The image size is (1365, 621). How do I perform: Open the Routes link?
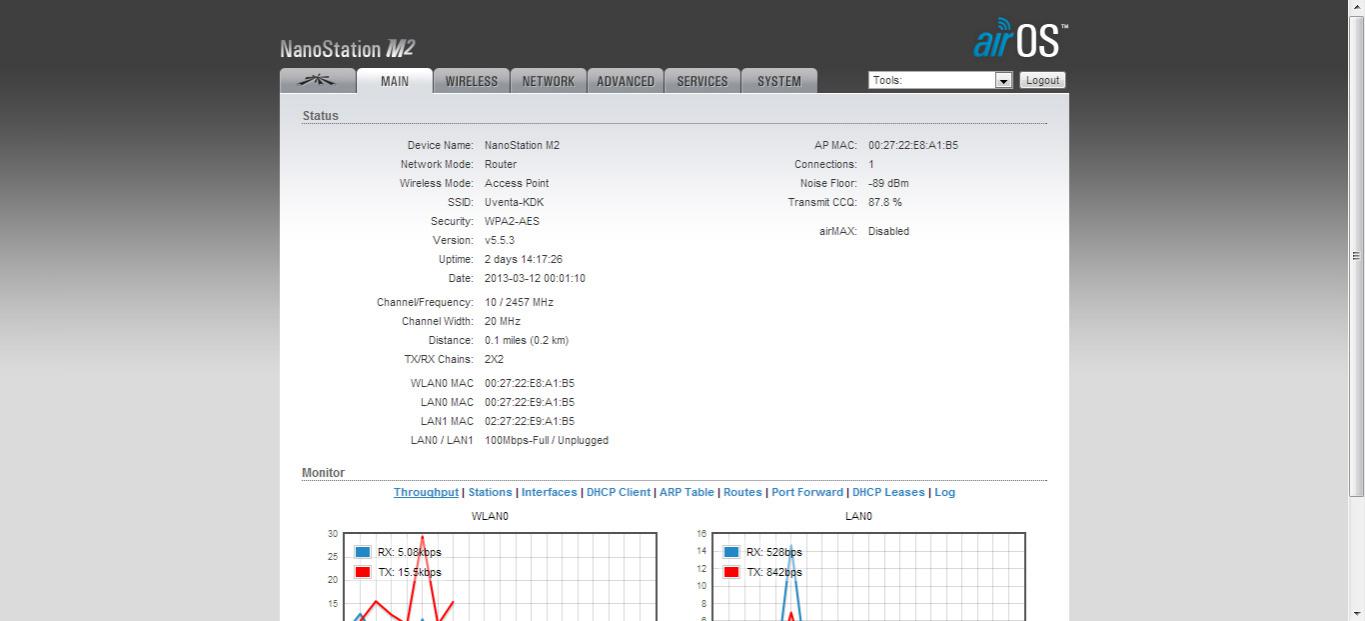[x=743, y=492]
